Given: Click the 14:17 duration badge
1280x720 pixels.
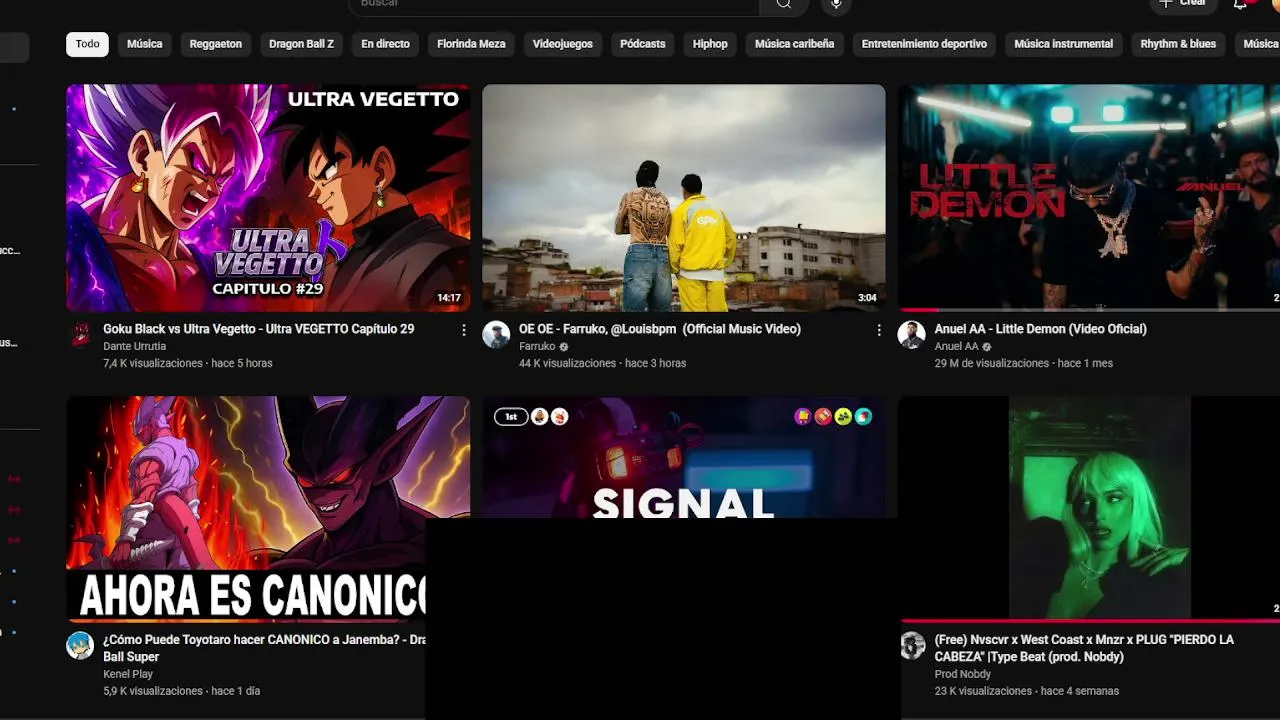Looking at the screenshot, I should (x=449, y=298).
